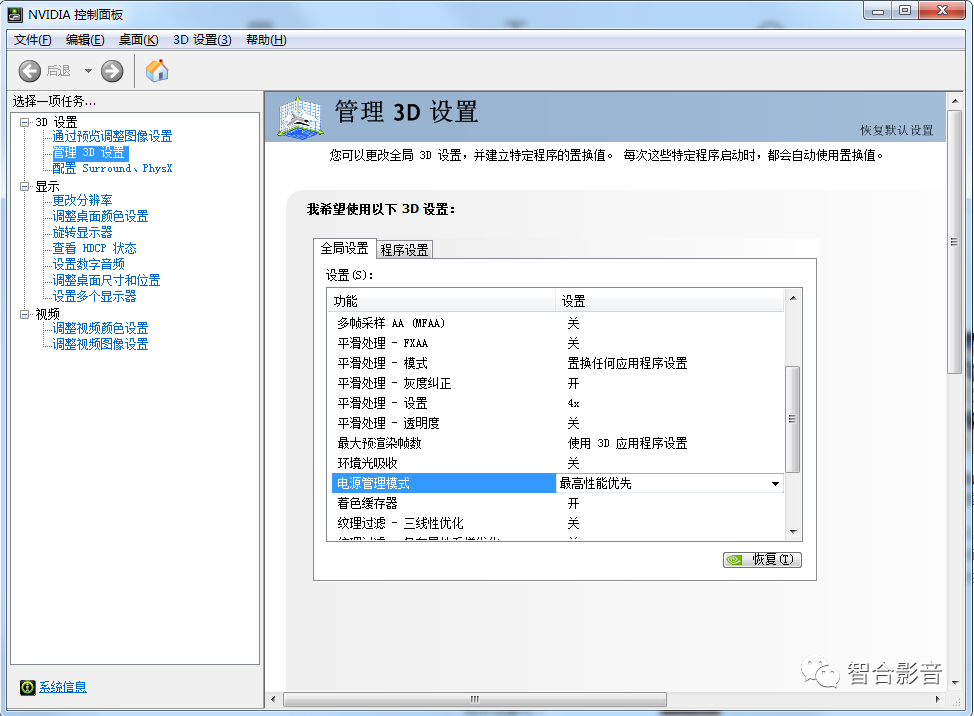Open 更改分辨率 in the task tree
Screen dimensions: 974x716
click(82, 200)
